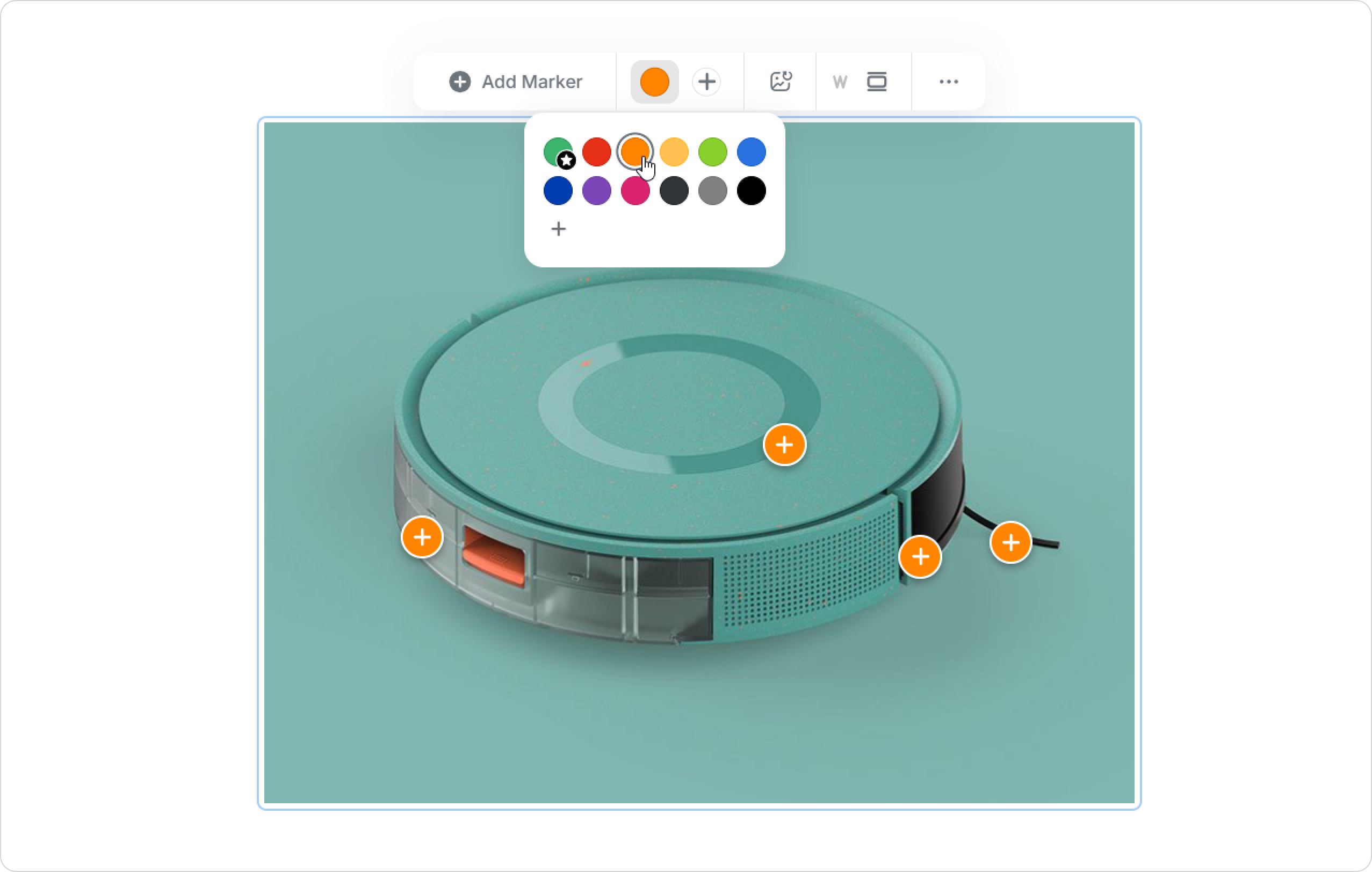
Task: Click the Add Marker button
Action: pos(515,82)
